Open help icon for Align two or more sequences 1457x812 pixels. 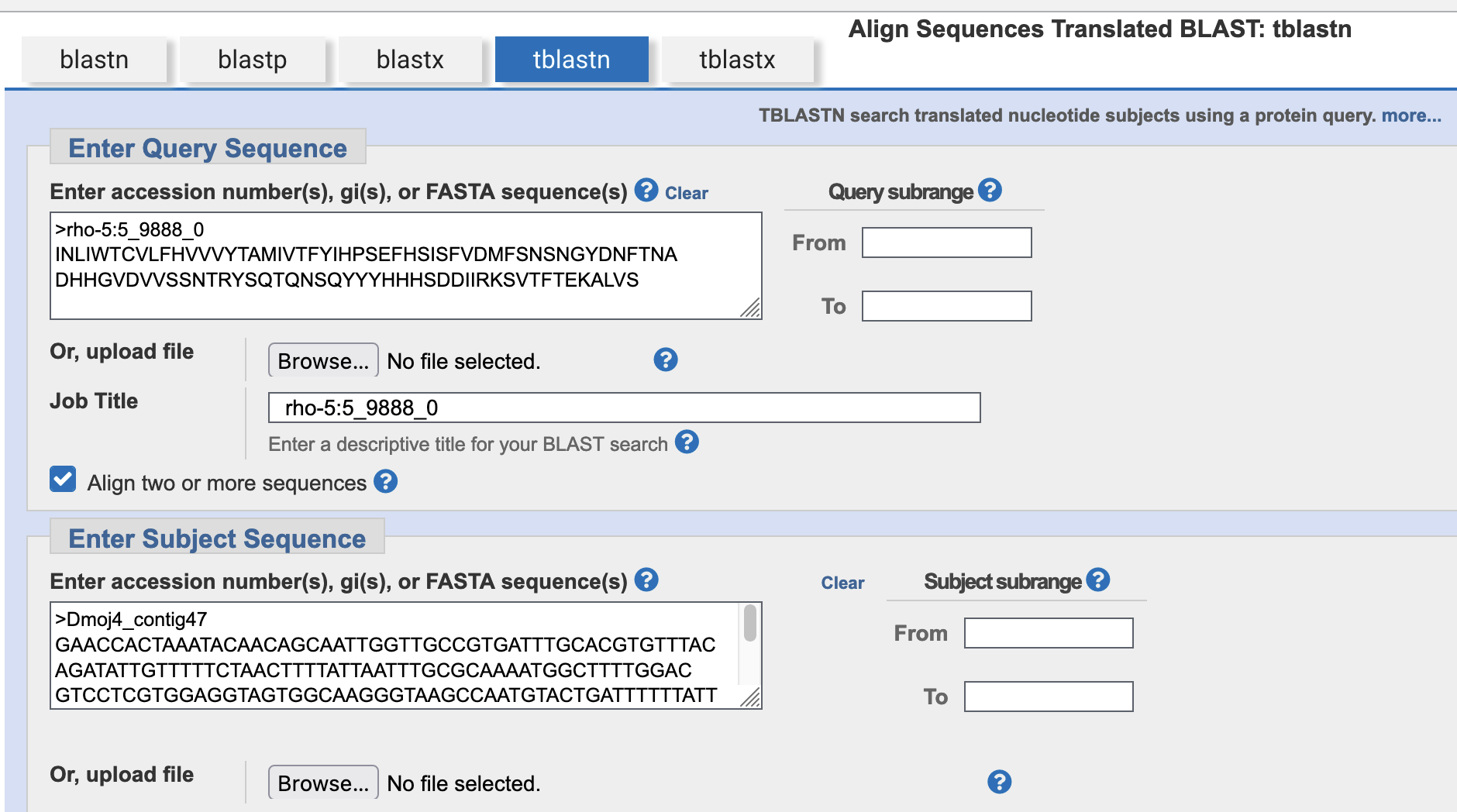tap(386, 481)
